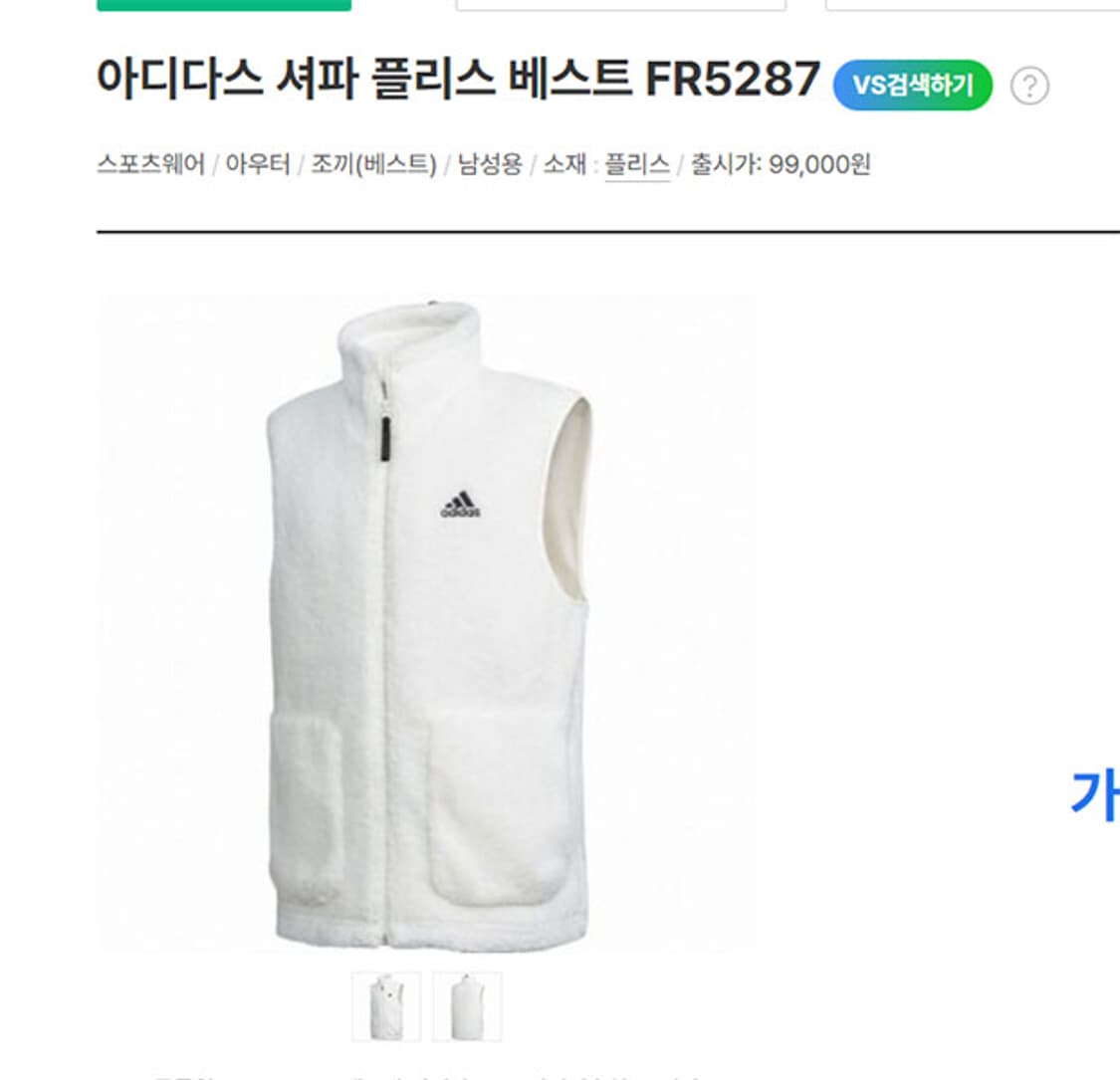Click the product title 아디다스 셔파 플리스 베스트
Image resolution: width=1120 pixels, height=1080 pixels.
tap(363, 78)
